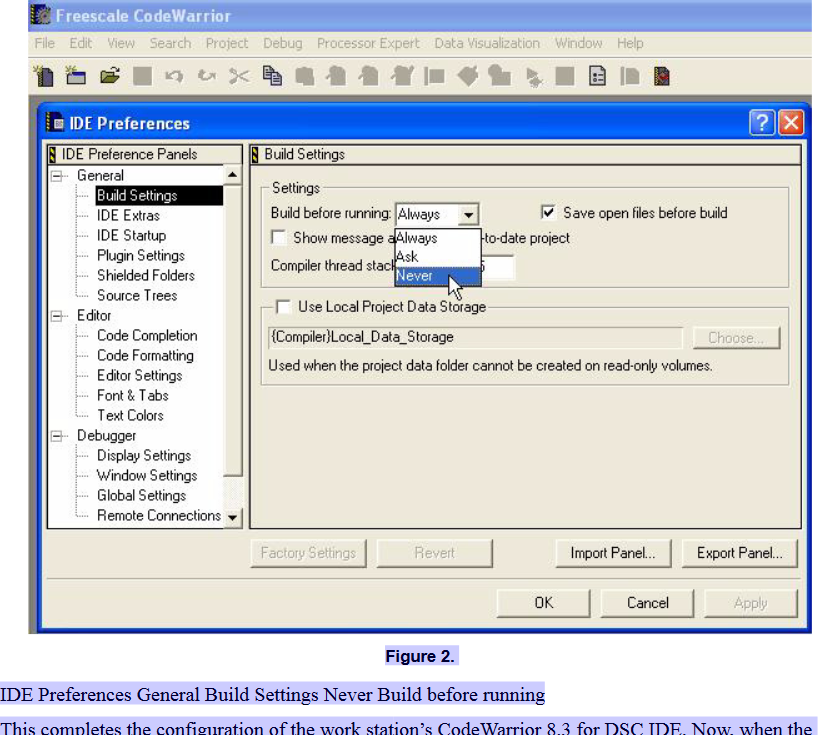819x735 pixels.
Task: Click the Local_Data_Storage path field
Action: (475, 337)
